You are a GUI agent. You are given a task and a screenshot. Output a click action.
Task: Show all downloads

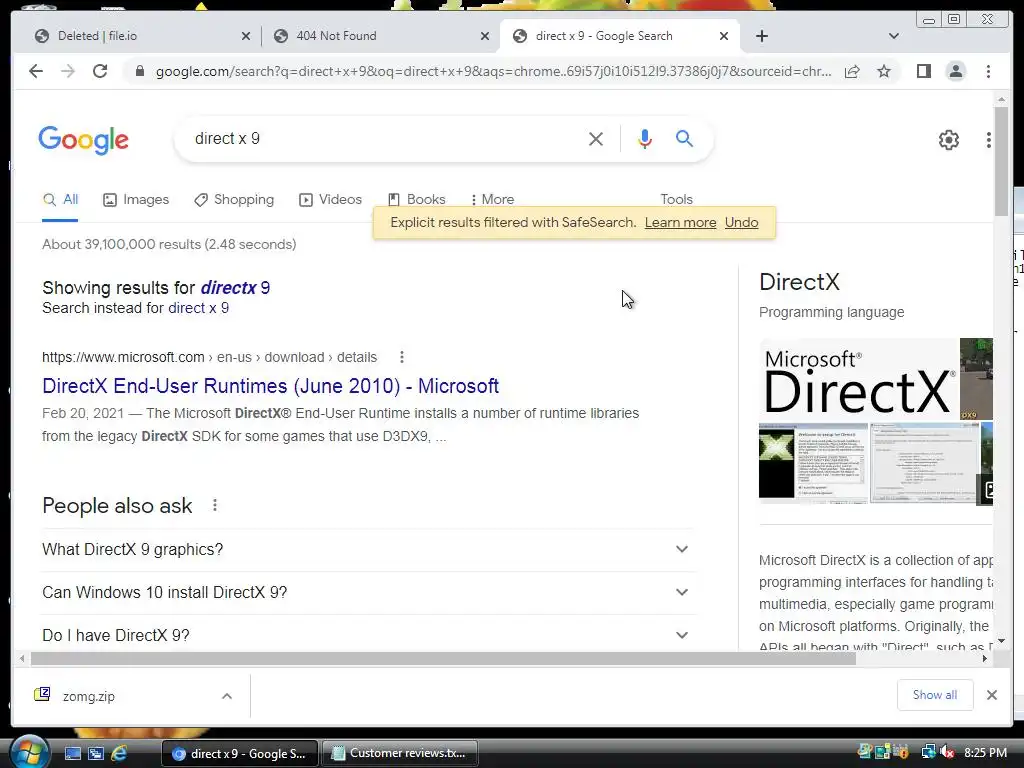click(x=935, y=695)
